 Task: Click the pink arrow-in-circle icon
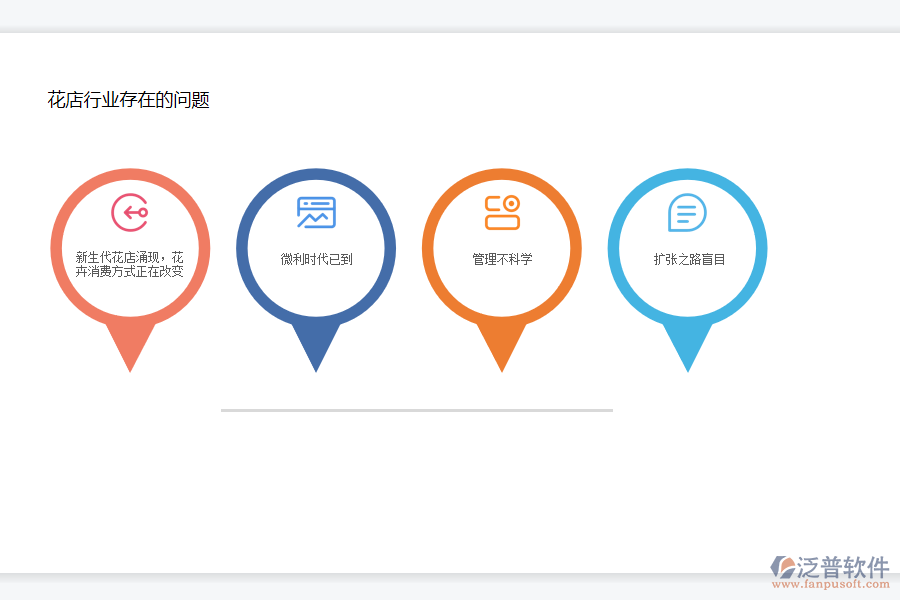click(x=130, y=212)
